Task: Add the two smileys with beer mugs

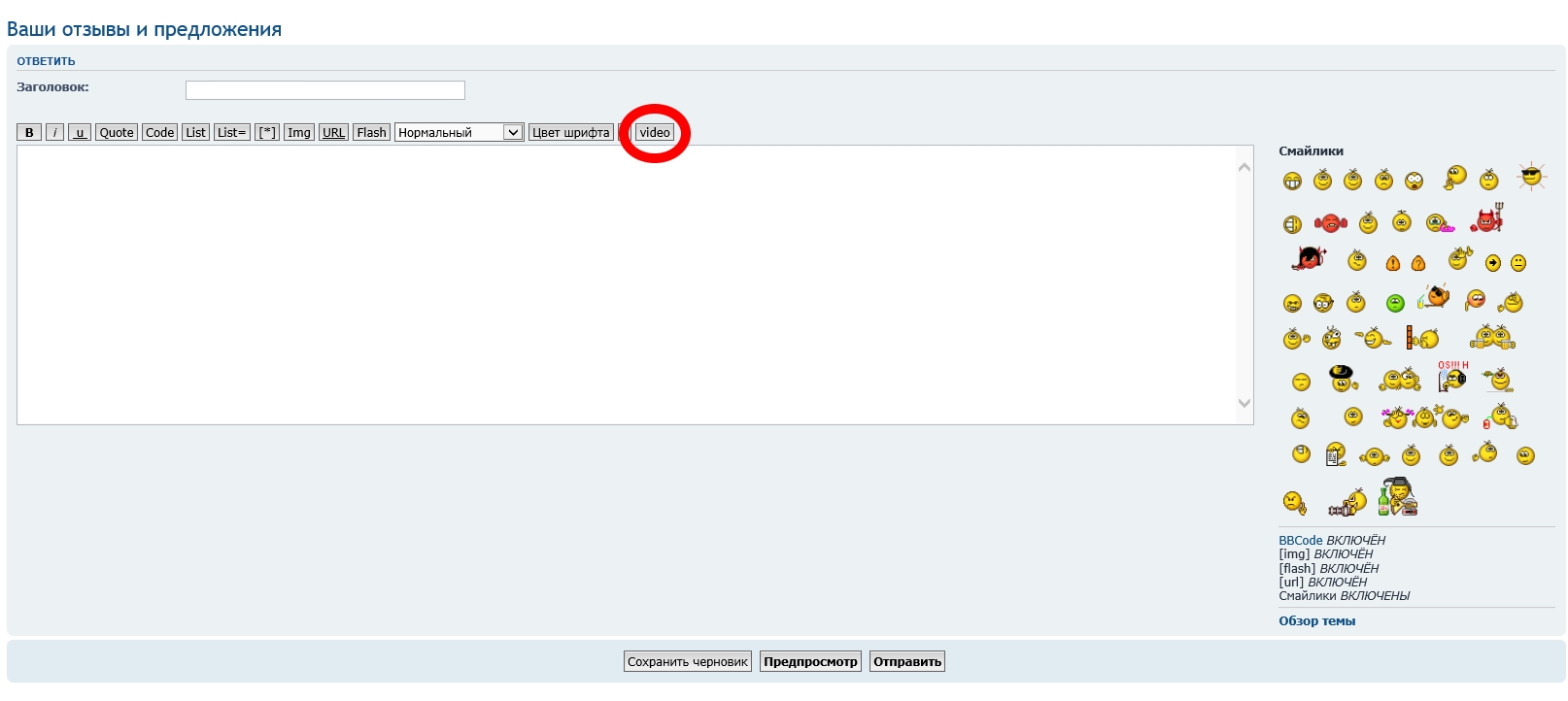Action: coord(1492,338)
